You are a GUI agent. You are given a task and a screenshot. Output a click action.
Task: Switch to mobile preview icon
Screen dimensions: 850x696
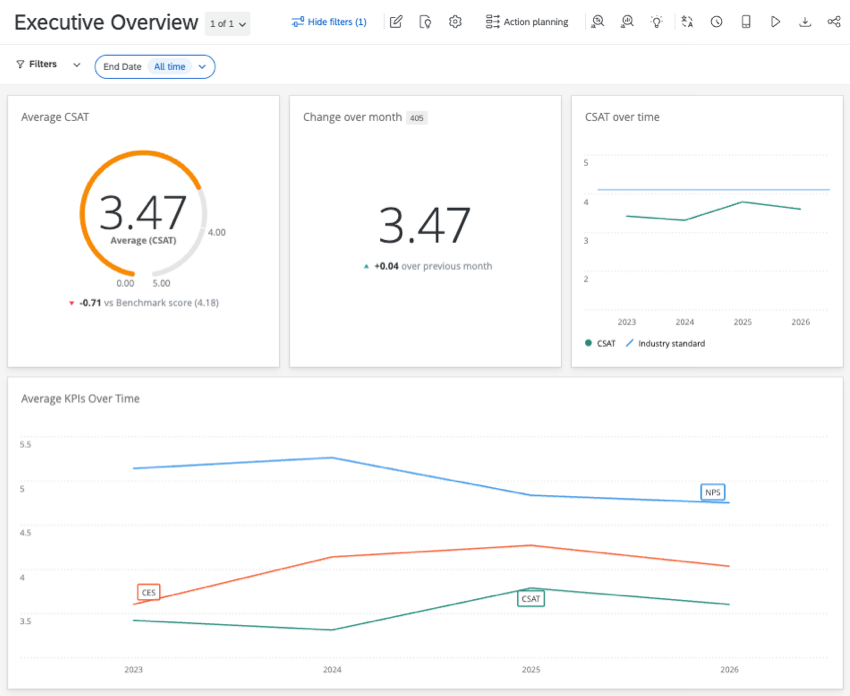[746, 22]
